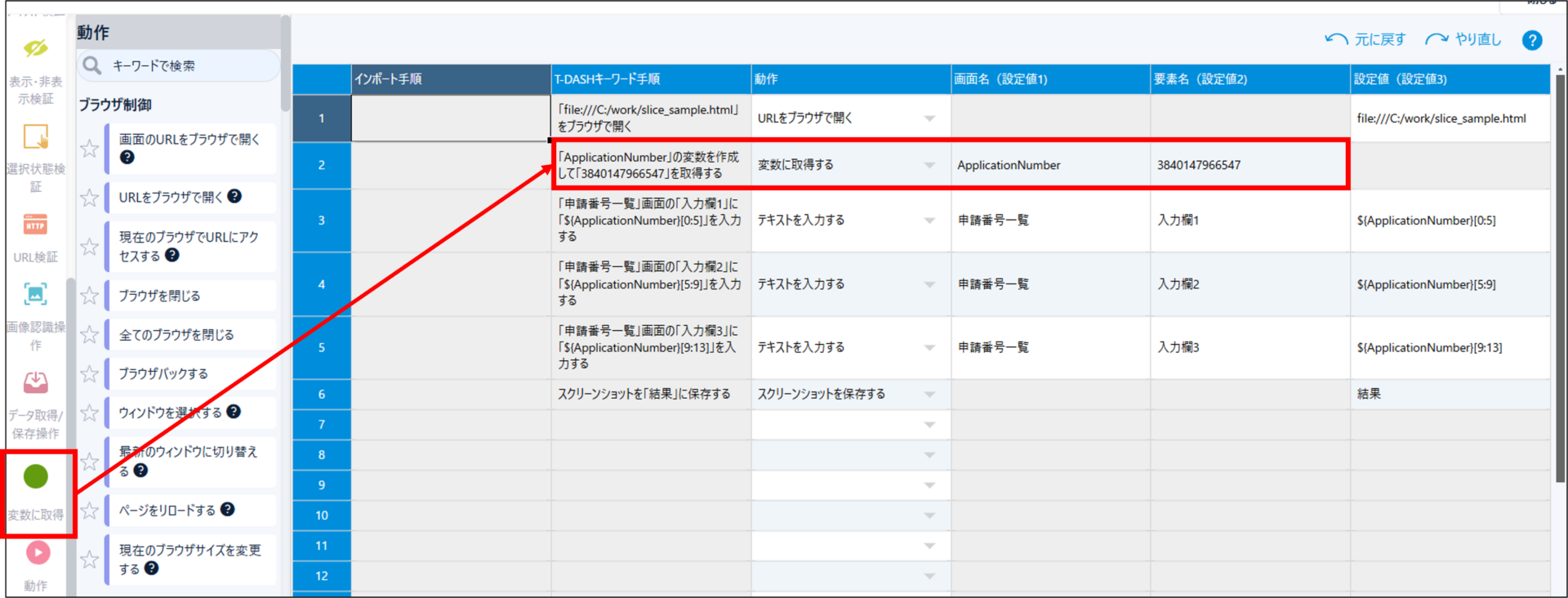The image size is (1568, 598).
Task: Click the file:///C:/work/slice_sample.html value cell
Action: click(1450, 118)
